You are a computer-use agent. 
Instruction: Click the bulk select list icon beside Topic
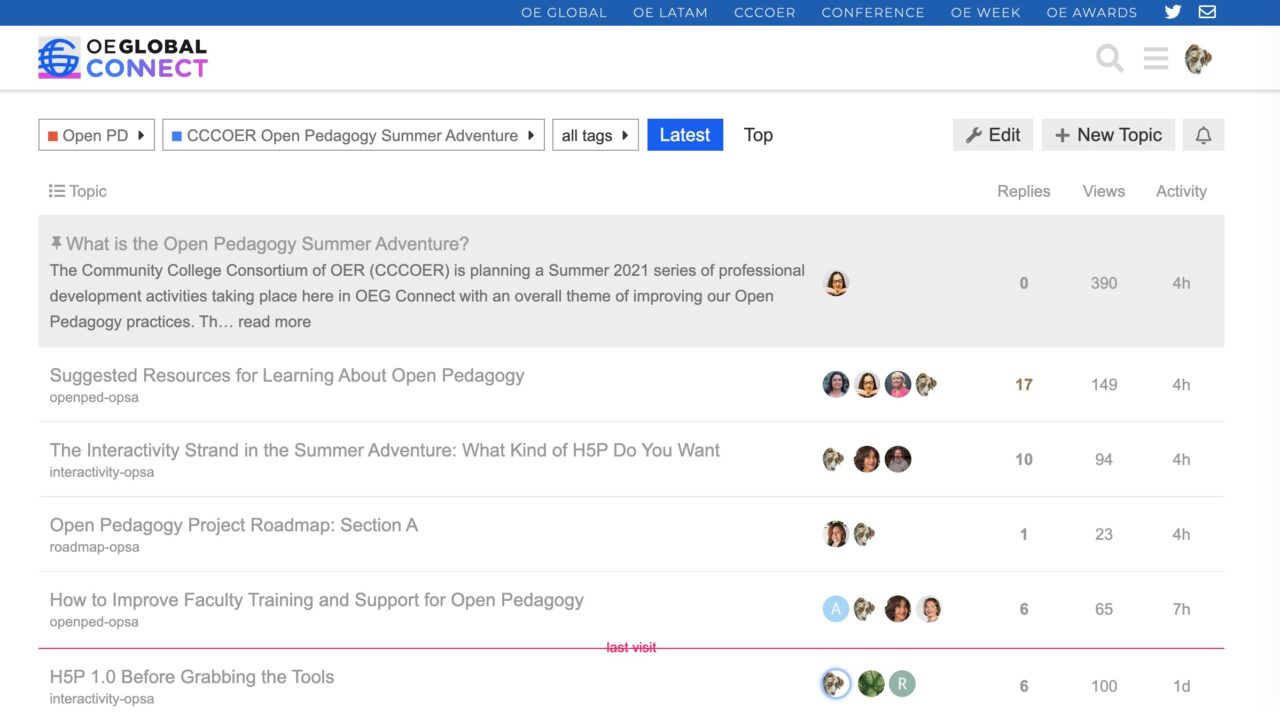(x=57, y=191)
